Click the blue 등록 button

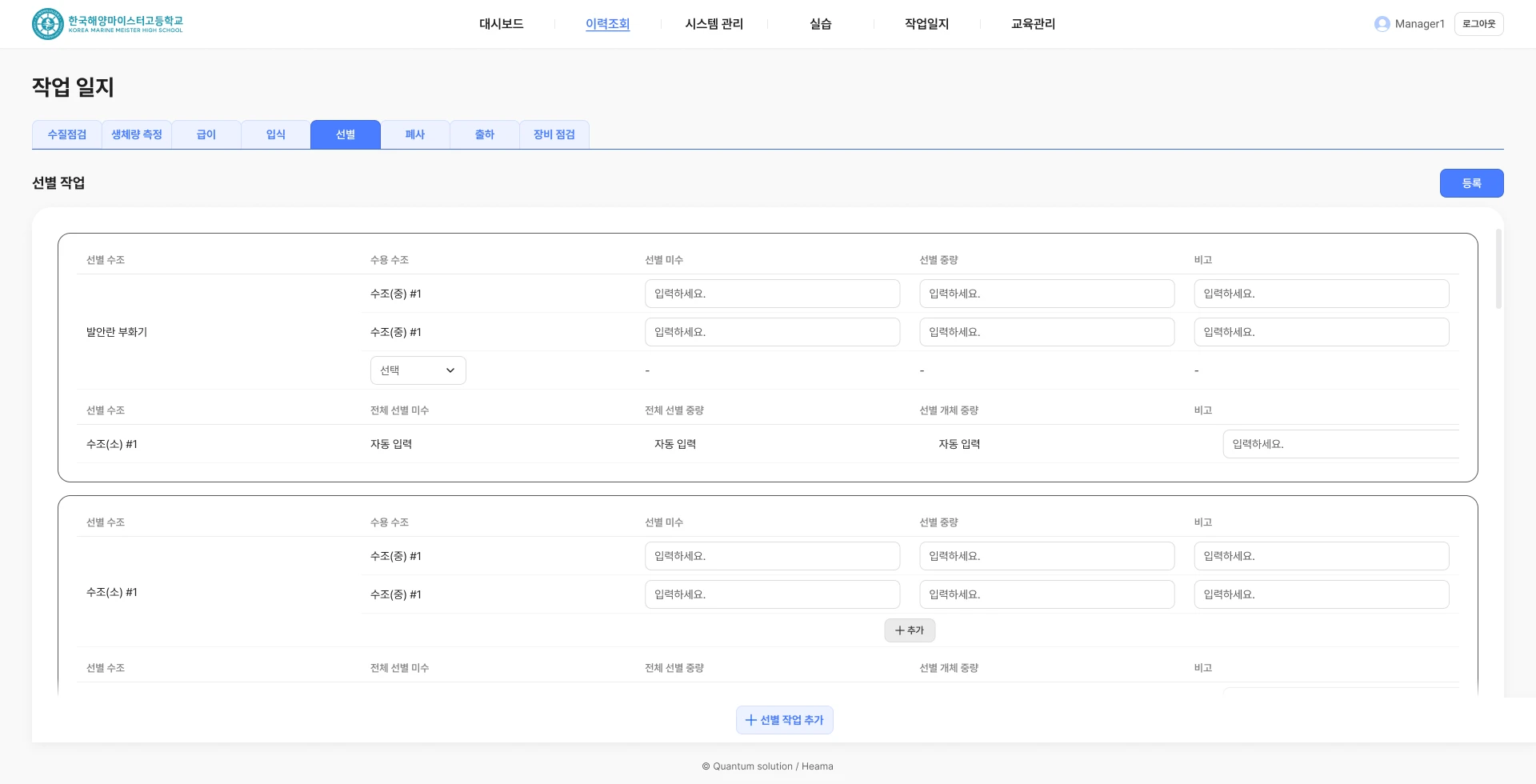pyautogui.click(x=1471, y=183)
